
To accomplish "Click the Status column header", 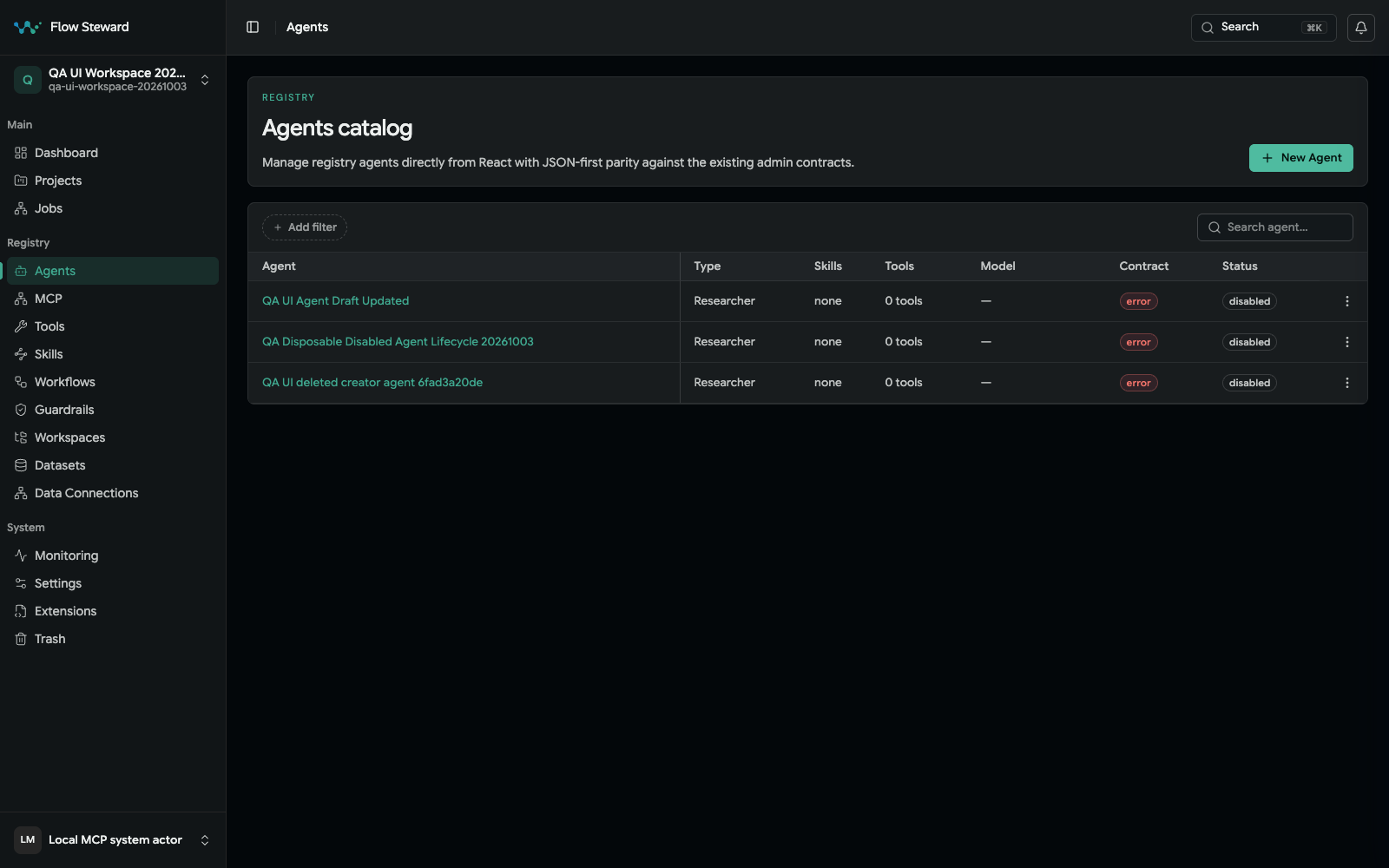I will tap(1240, 266).
